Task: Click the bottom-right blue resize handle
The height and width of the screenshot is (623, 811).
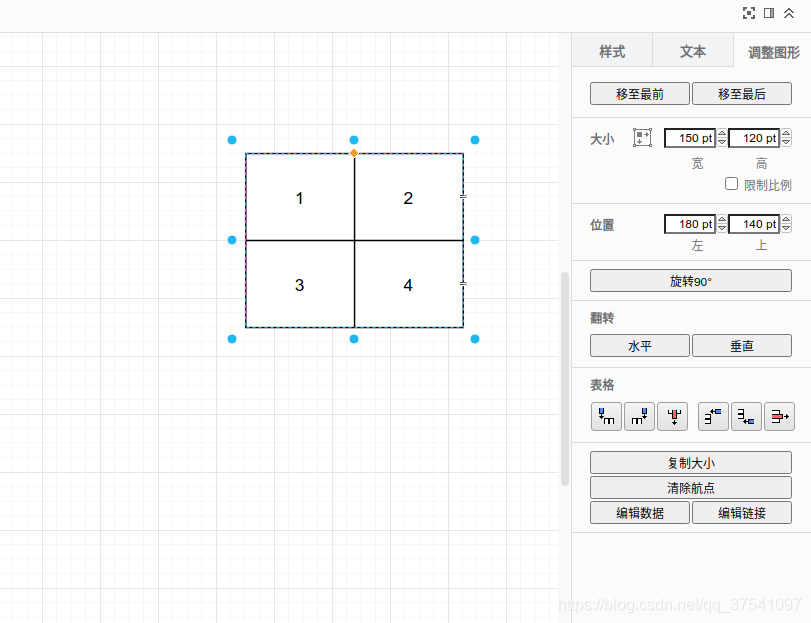Action: 475,339
